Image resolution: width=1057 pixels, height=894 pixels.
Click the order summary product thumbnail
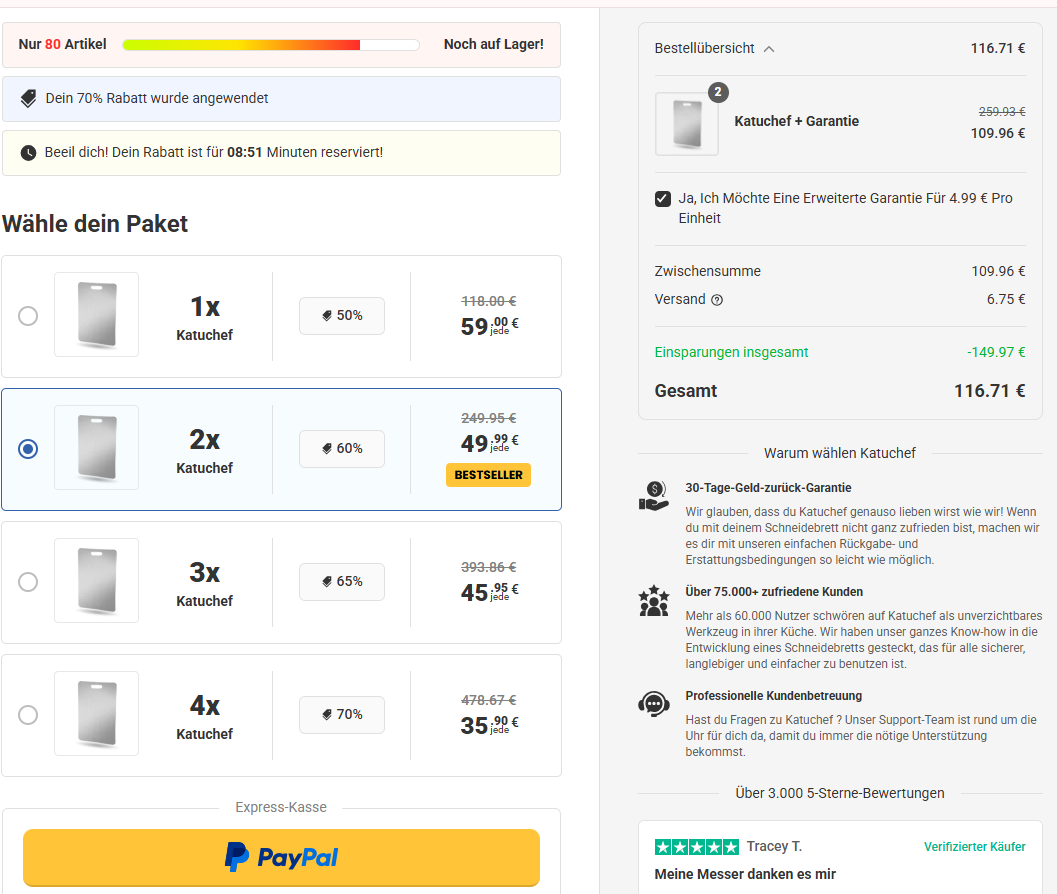click(687, 124)
